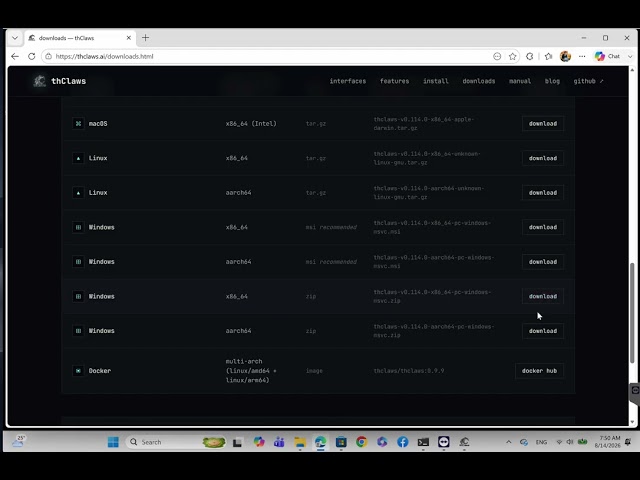Close the downloads — thClaws tab
The width and height of the screenshot is (640, 480).
click(129, 38)
